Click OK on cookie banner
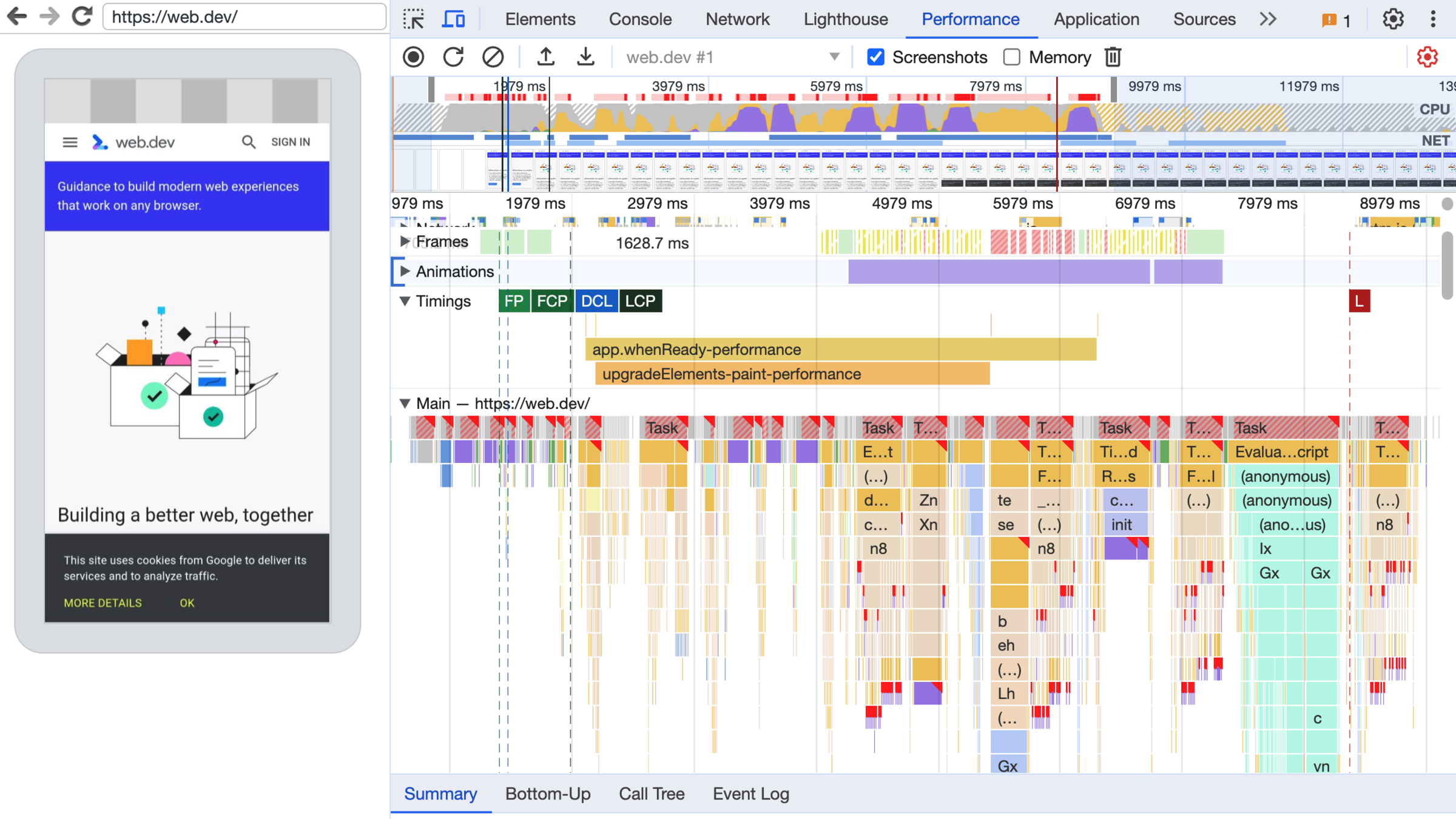 tap(187, 603)
